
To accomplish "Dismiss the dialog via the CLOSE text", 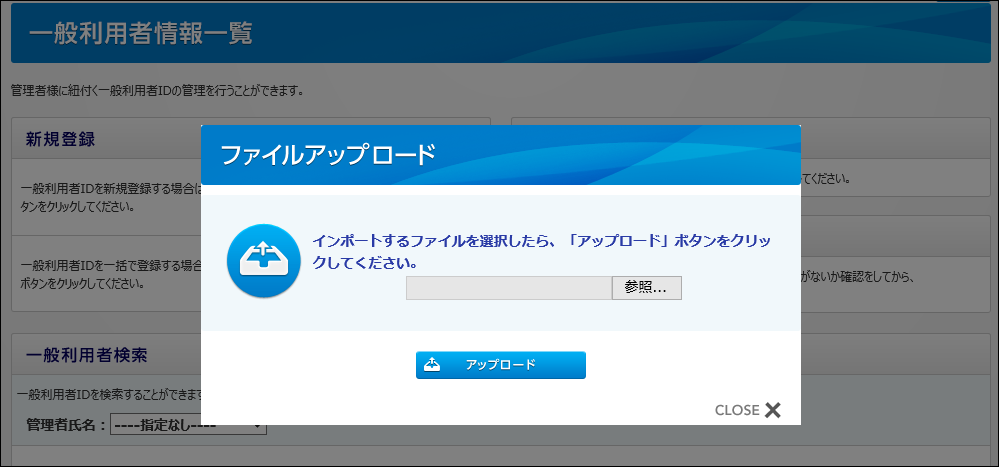I will click(x=737, y=410).
